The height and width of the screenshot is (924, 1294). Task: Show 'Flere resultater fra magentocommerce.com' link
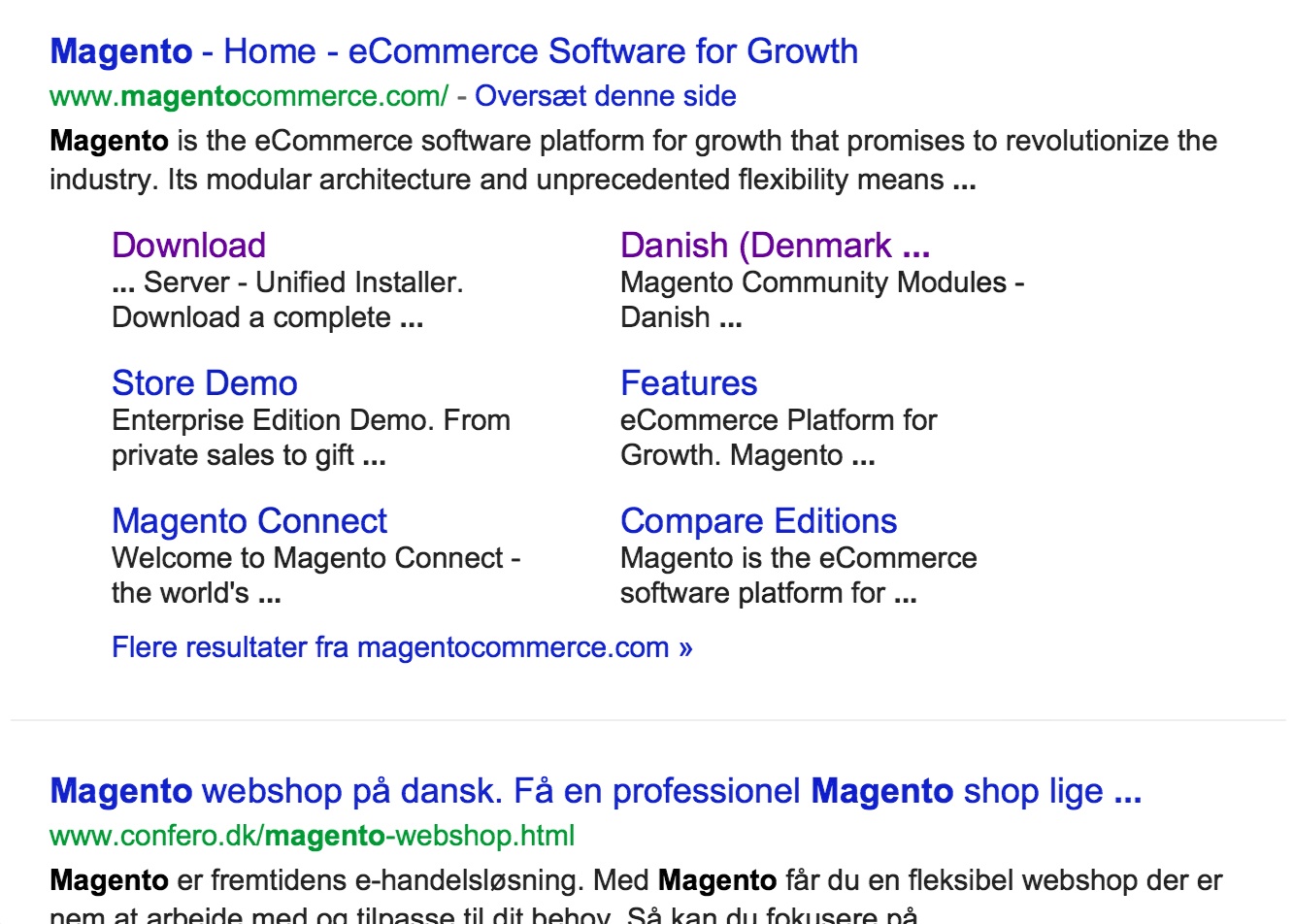(x=402, y=647)
